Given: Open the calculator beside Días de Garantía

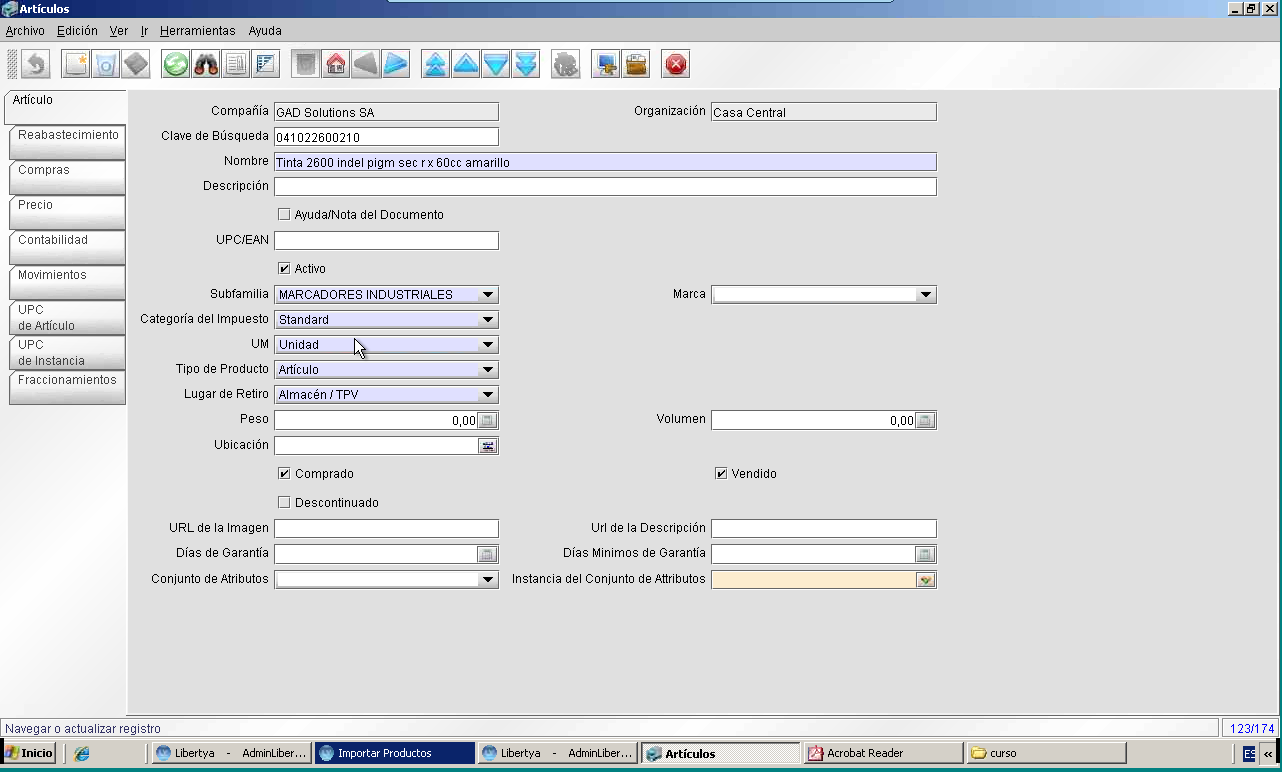Looking at the screenshot, I should coord(488,554).
